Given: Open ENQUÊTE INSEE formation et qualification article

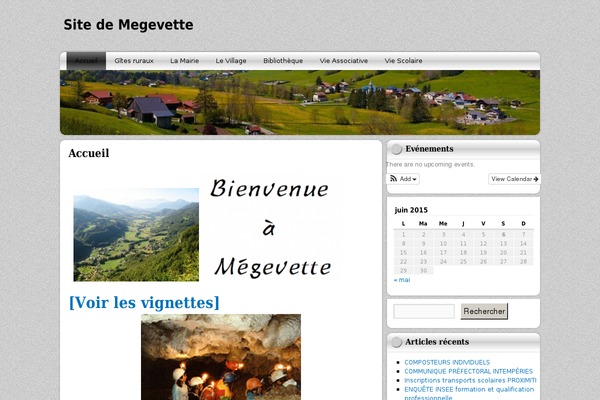Looking at the screenshot, I should (x=469, y=393).
